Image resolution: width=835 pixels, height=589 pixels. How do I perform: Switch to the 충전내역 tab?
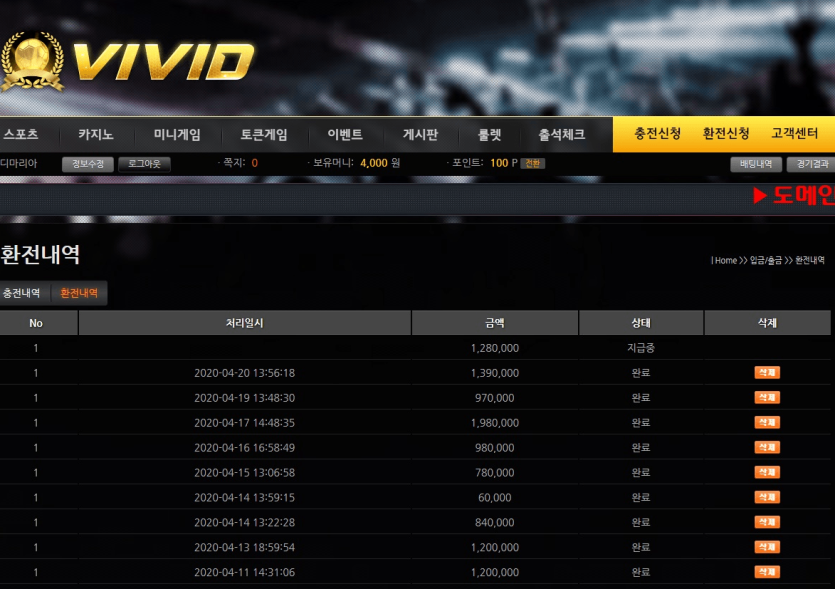coord(22,293)
